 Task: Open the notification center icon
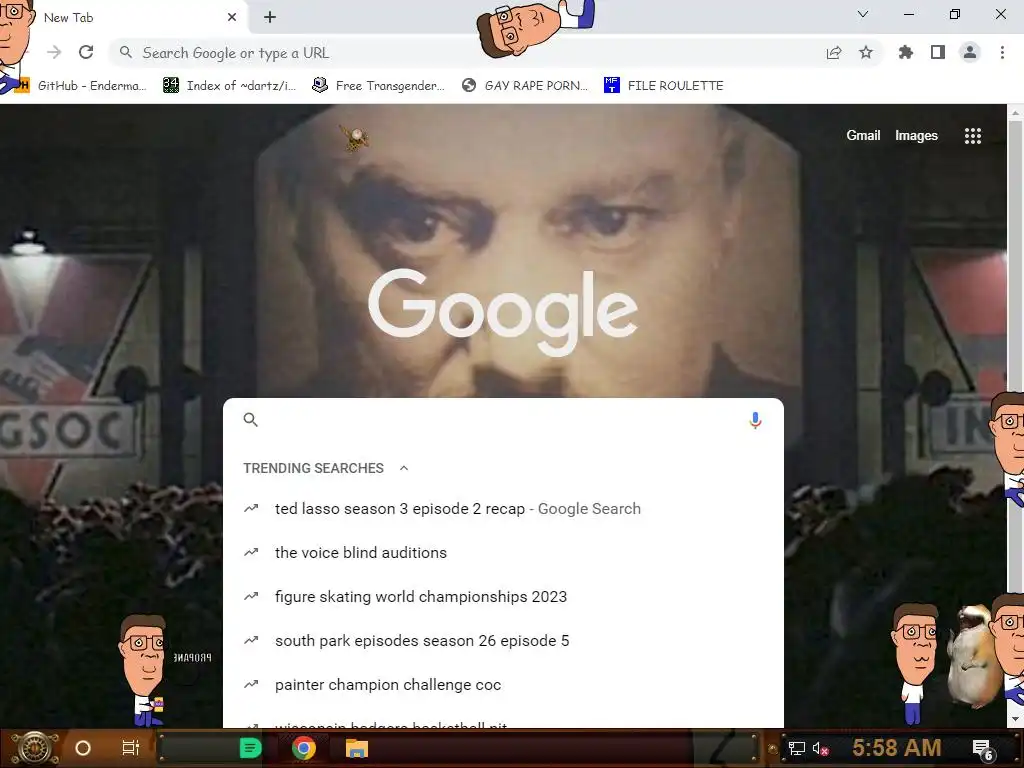[983, 749]
